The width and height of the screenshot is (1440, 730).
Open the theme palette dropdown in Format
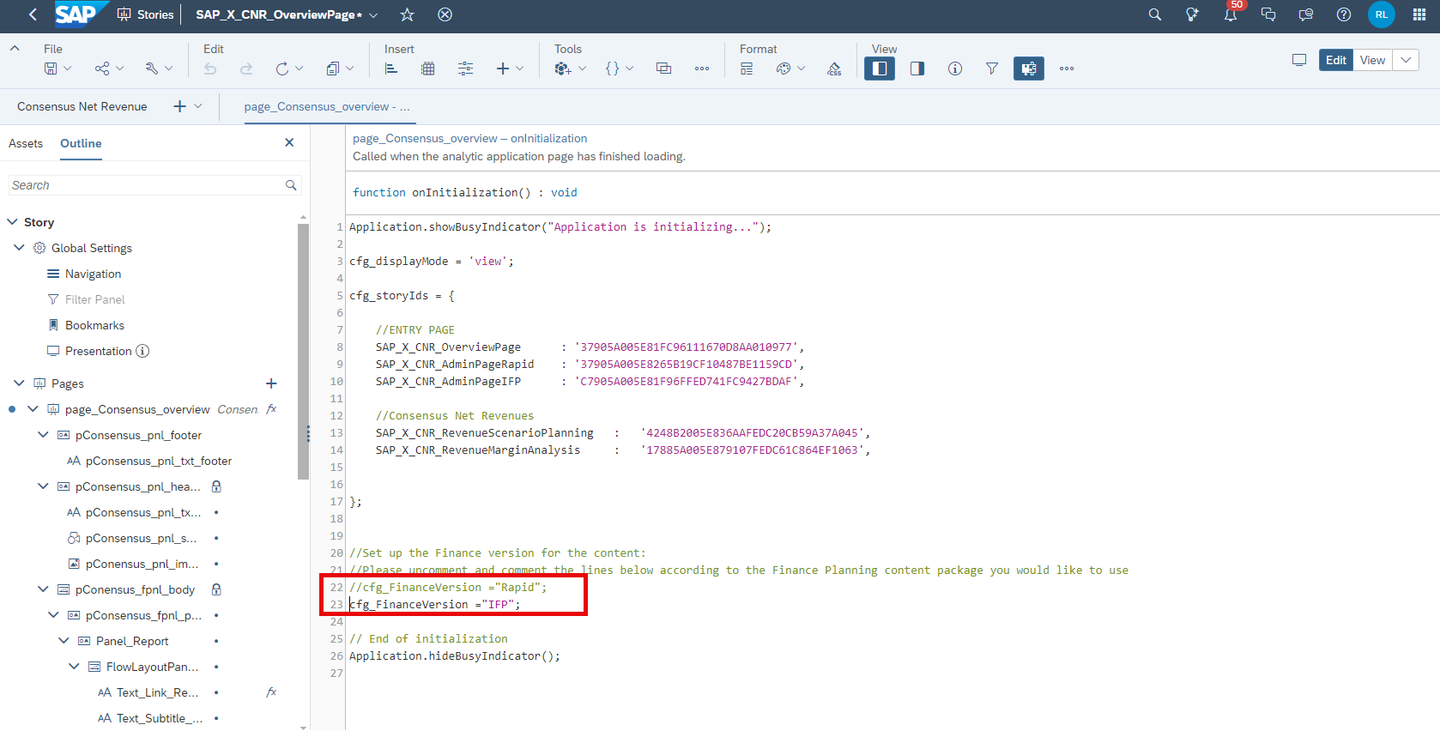pos(791,68)
